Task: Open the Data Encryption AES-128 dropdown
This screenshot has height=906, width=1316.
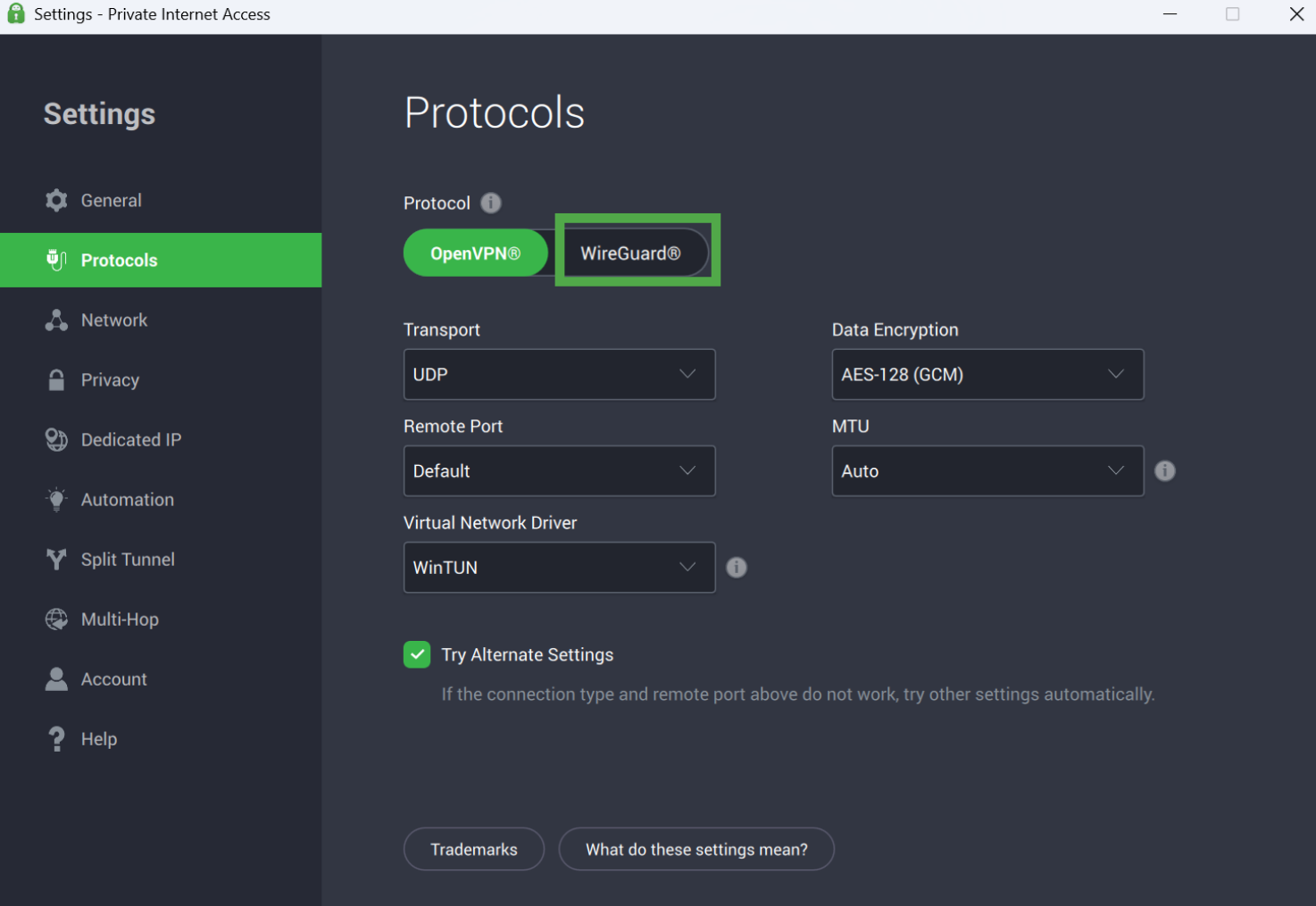Action: click(987, 374)
